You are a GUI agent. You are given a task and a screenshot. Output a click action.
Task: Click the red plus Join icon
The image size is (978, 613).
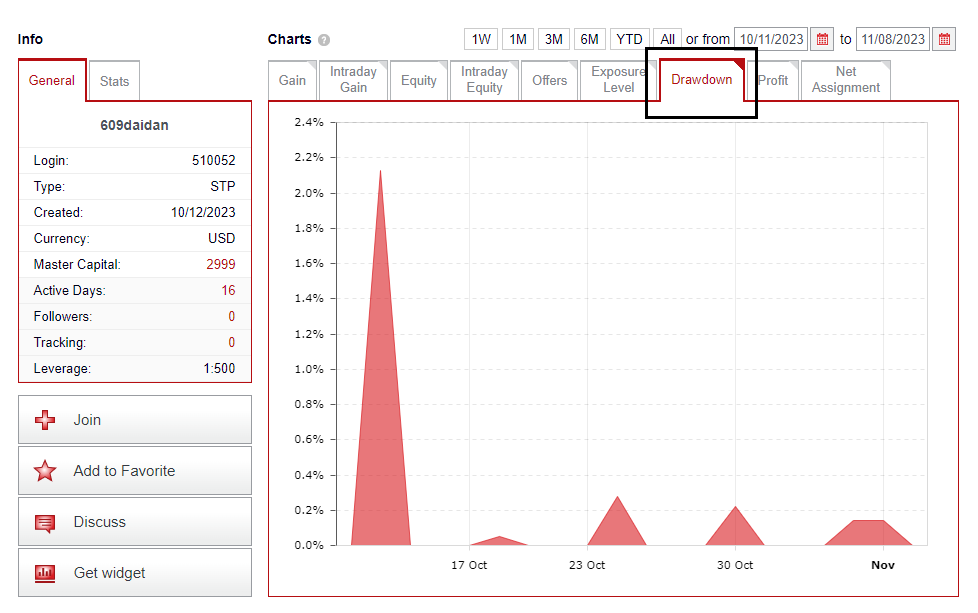(x=45, y=420)
